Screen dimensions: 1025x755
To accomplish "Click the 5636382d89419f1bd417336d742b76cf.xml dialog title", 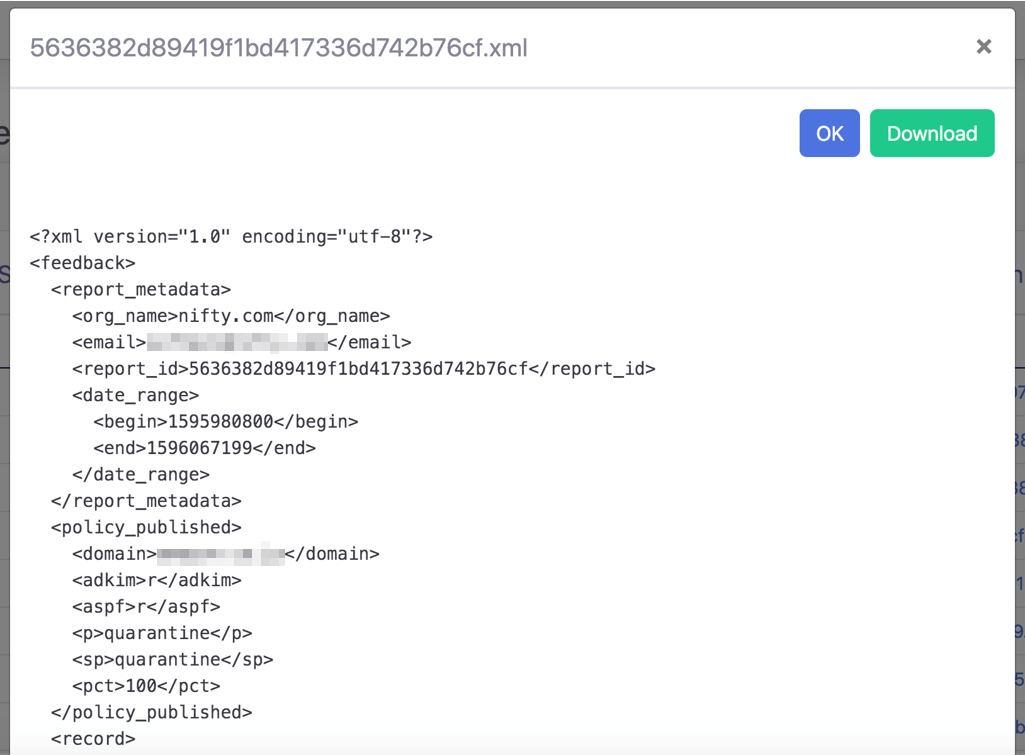I will (x=278, y=48).
